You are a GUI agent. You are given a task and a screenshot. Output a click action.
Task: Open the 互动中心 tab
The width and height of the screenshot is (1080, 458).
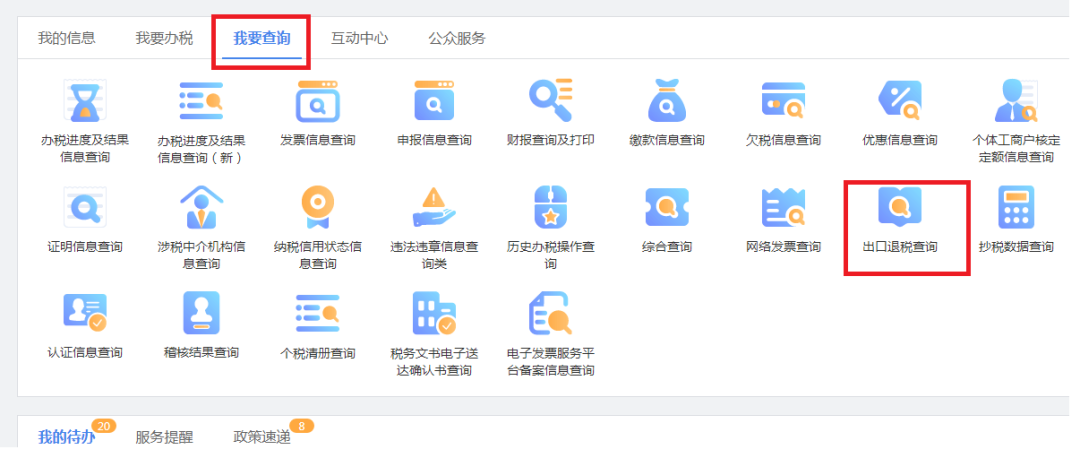click(359, 39)
